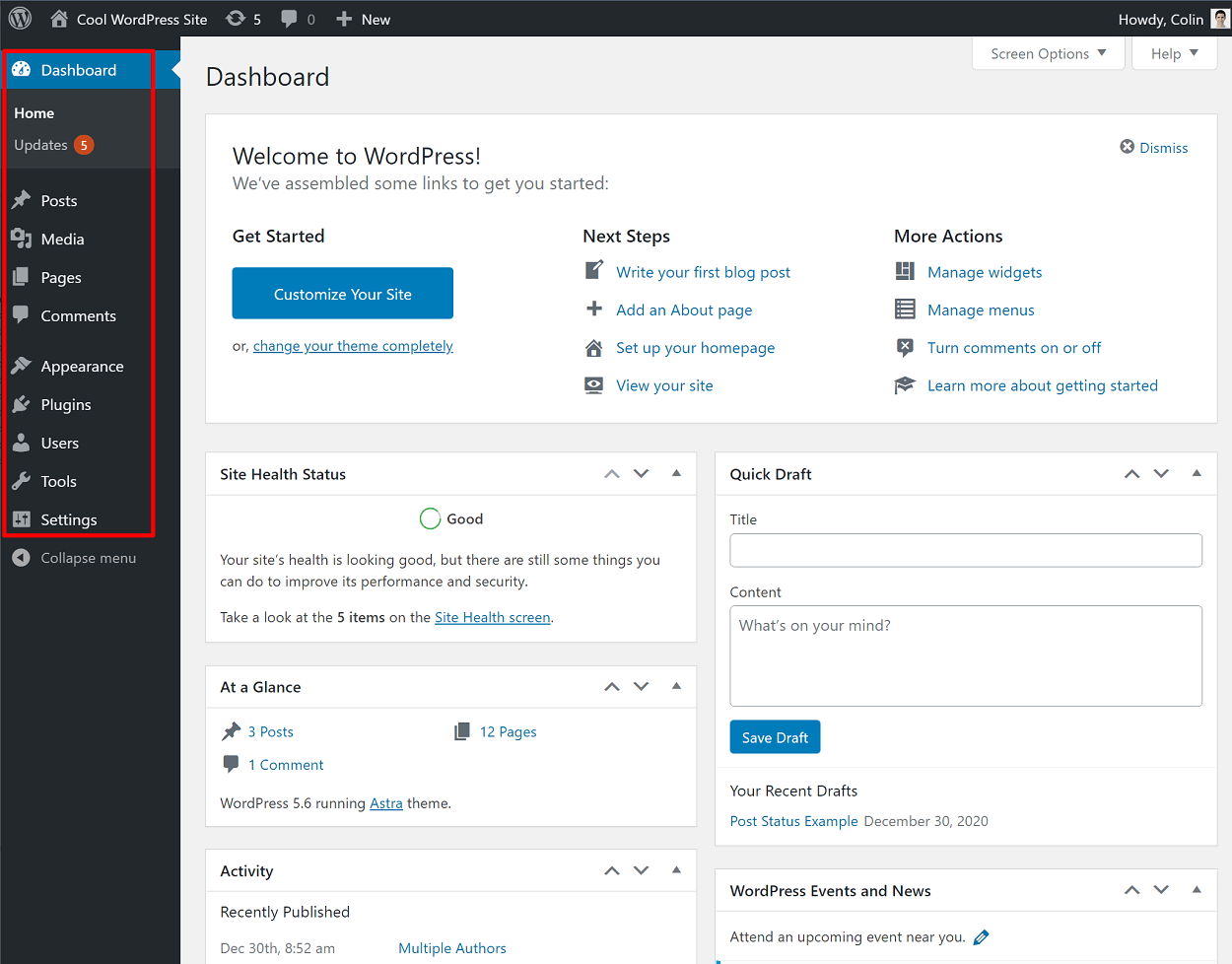Click the Settings sliders icon
This screenshot has width=1232, height=964.
click(x=21, y=519)
